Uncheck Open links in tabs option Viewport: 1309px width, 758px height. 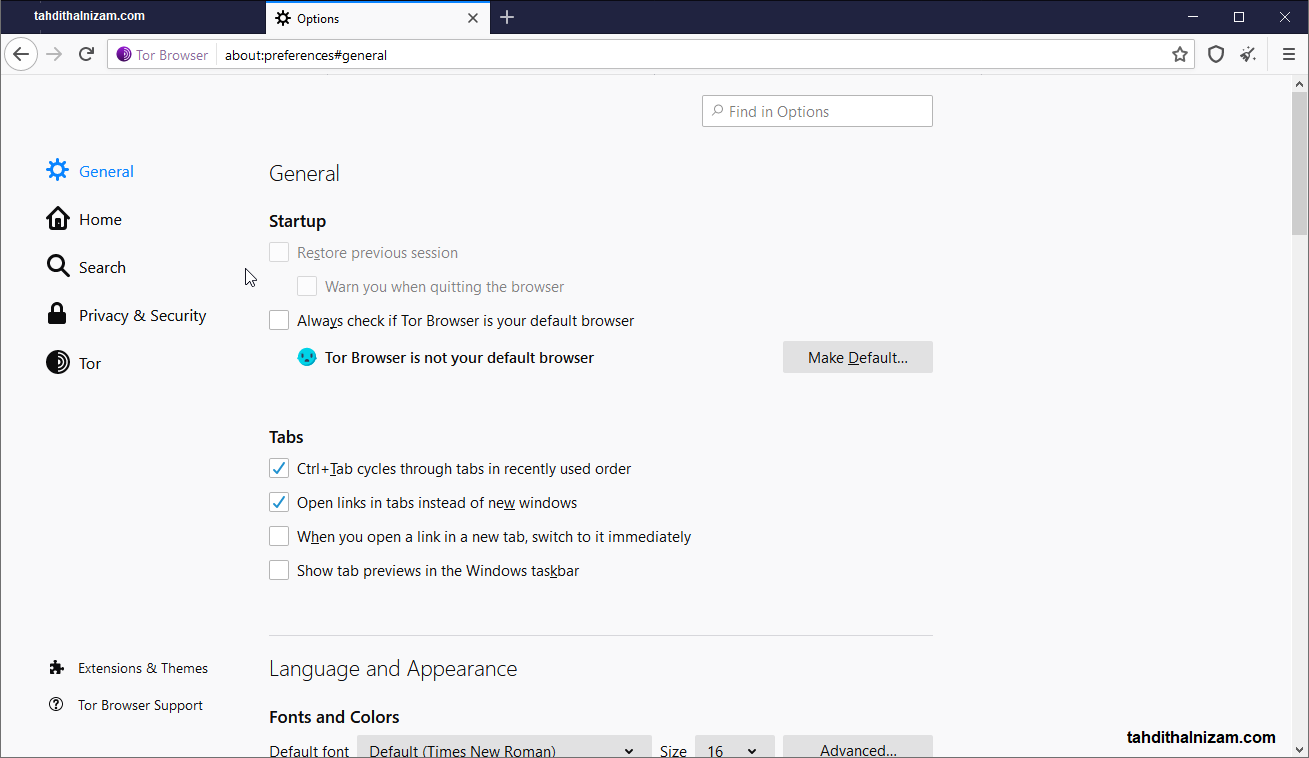279,503
